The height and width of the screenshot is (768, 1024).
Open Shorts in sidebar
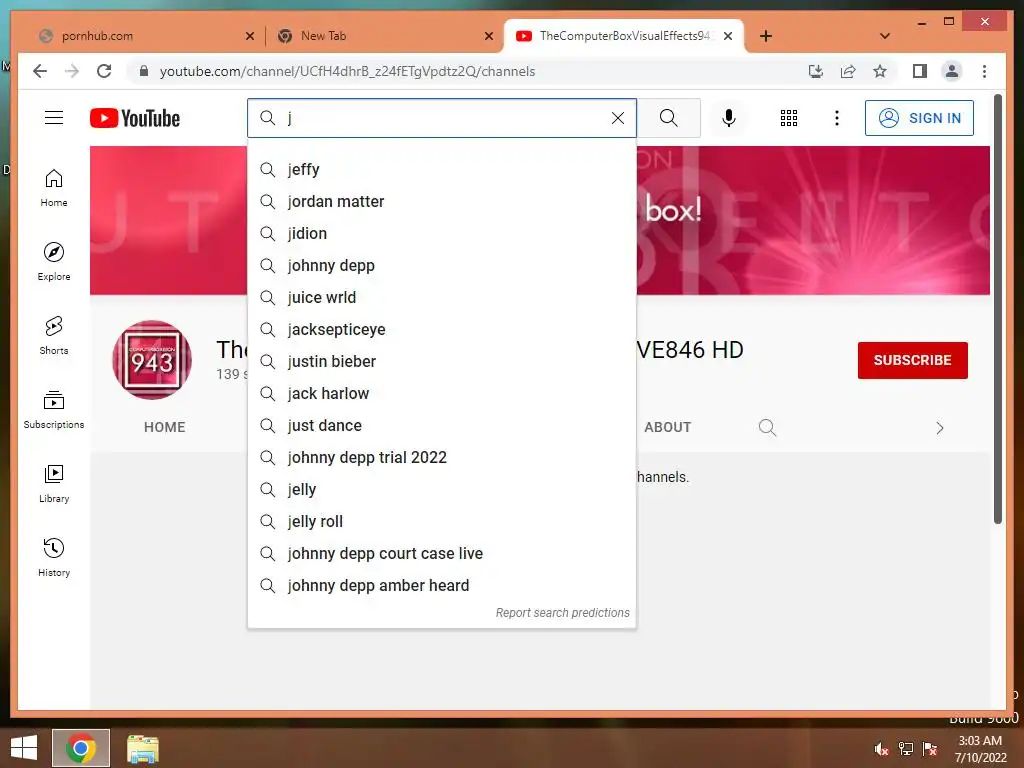click(54, 336)
